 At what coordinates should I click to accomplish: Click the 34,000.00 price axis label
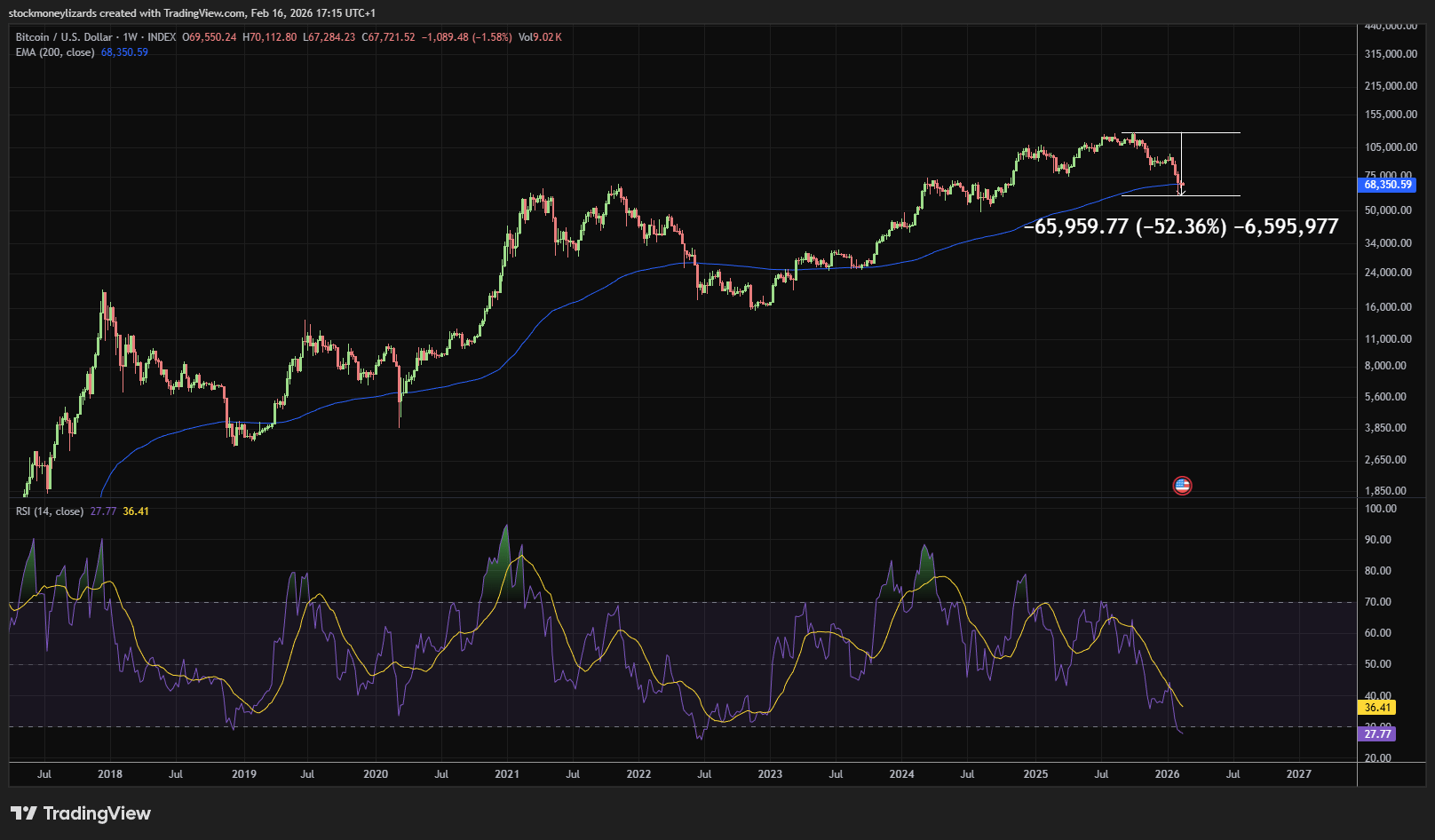[1388, 243]
